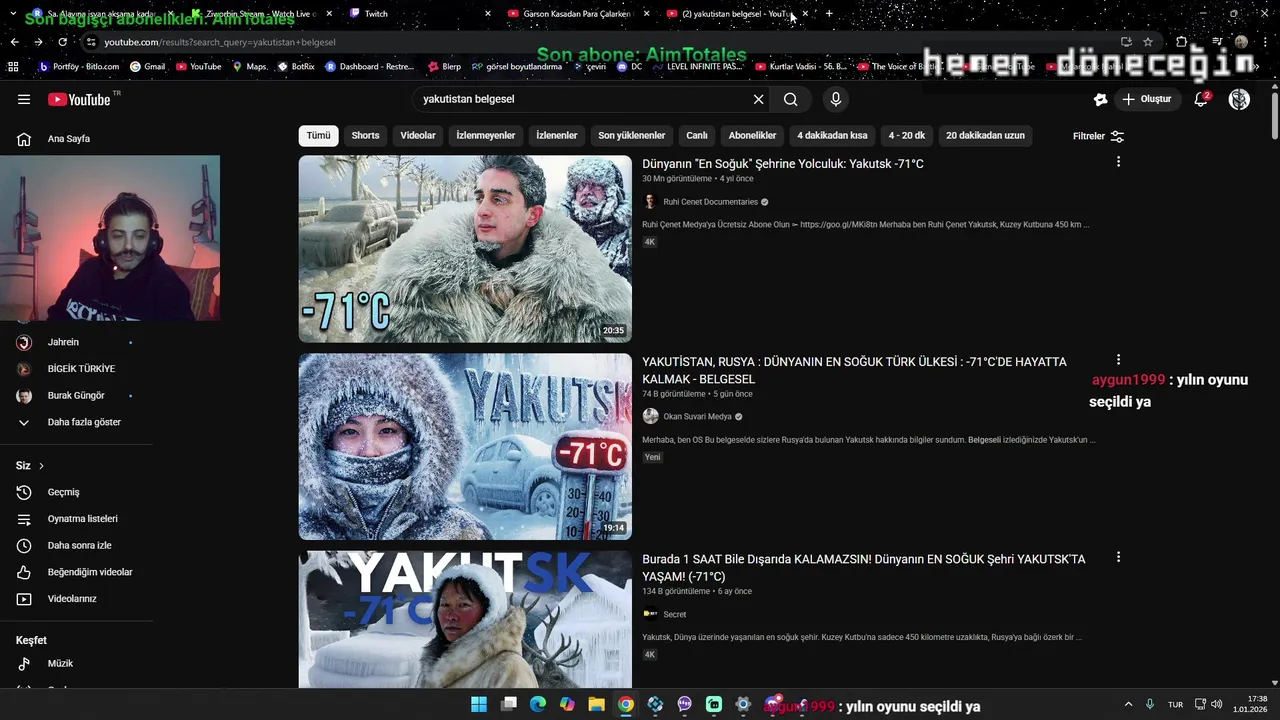Click the page vertical scrollbar
The image size is (1280, 720).
(x=1274, y=114)
